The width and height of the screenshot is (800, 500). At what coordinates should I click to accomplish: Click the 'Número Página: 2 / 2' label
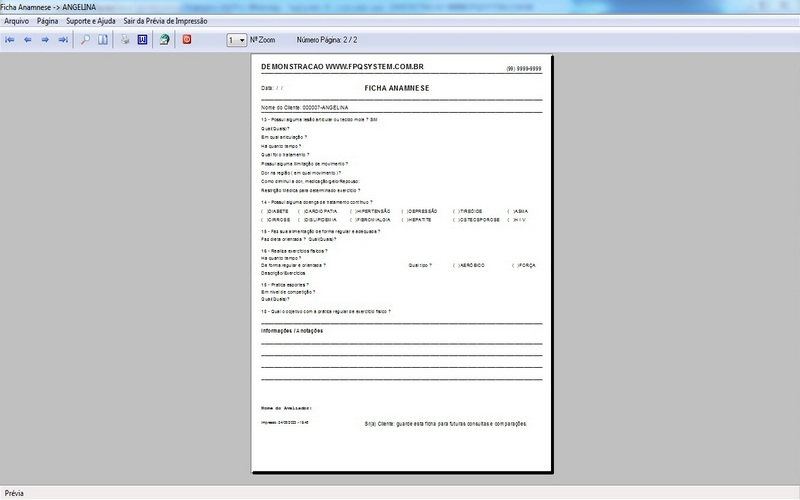[327, 40]
